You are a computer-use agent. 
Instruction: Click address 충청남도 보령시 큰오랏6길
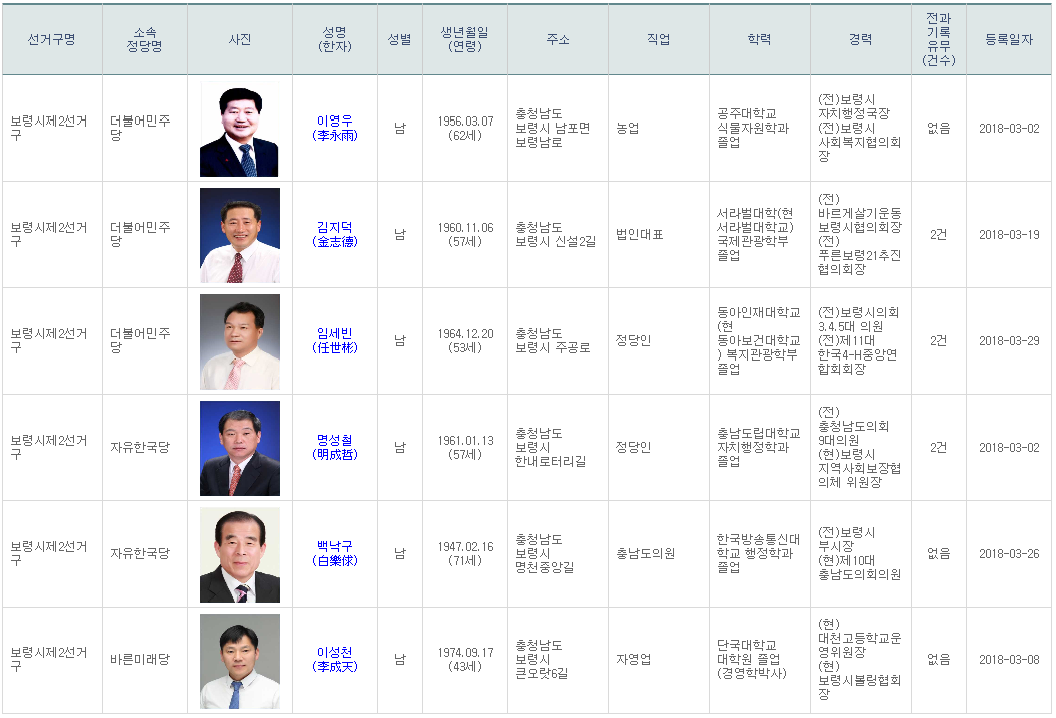coord(541,659)
